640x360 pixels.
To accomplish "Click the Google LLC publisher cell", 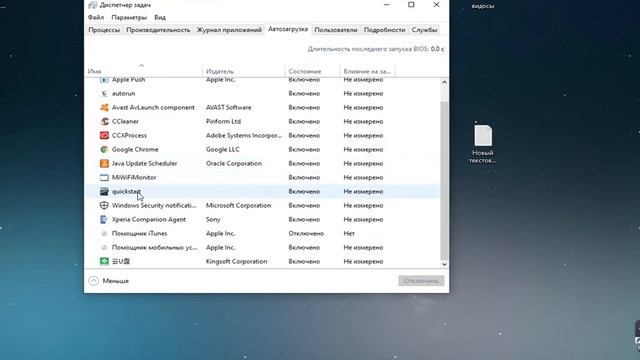I will pyautogui.click(x=223, y=149).
